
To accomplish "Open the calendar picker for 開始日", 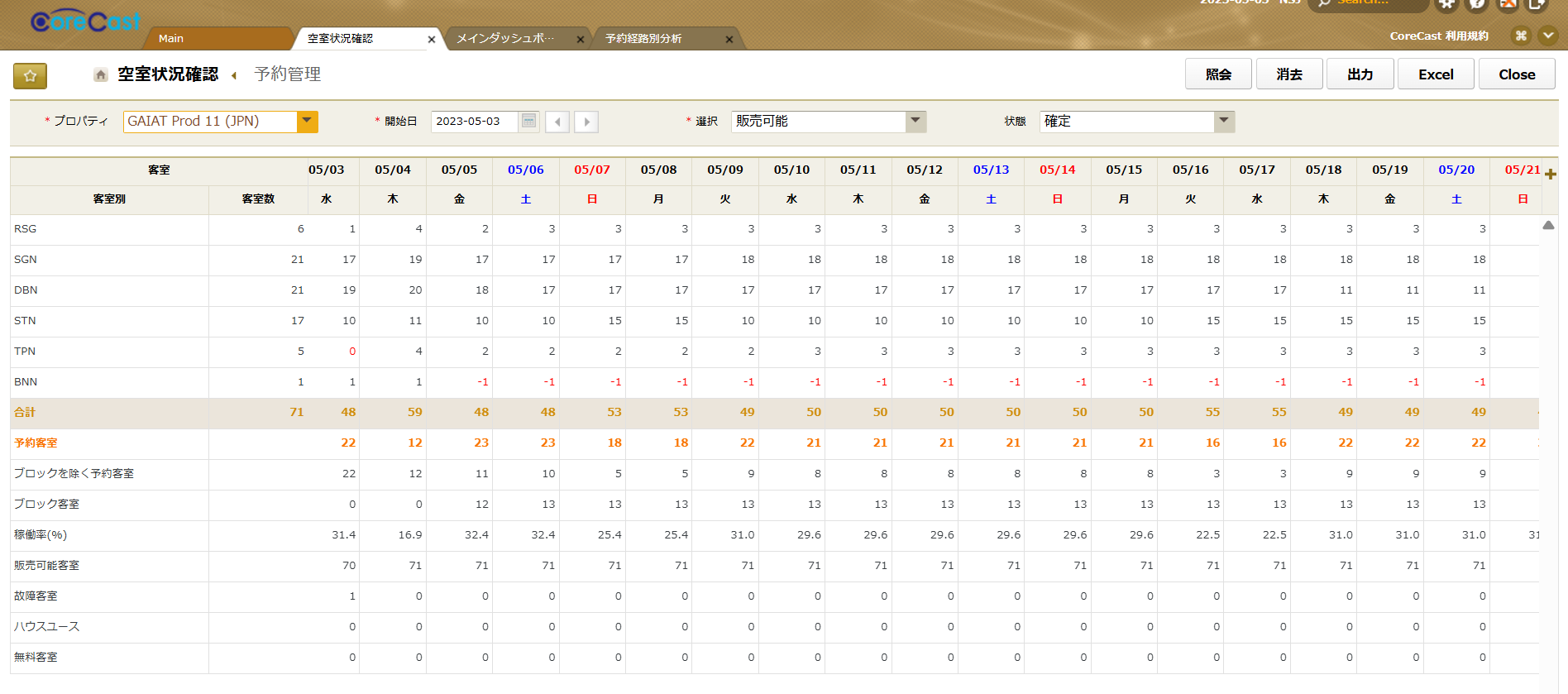I will [528, 122].
